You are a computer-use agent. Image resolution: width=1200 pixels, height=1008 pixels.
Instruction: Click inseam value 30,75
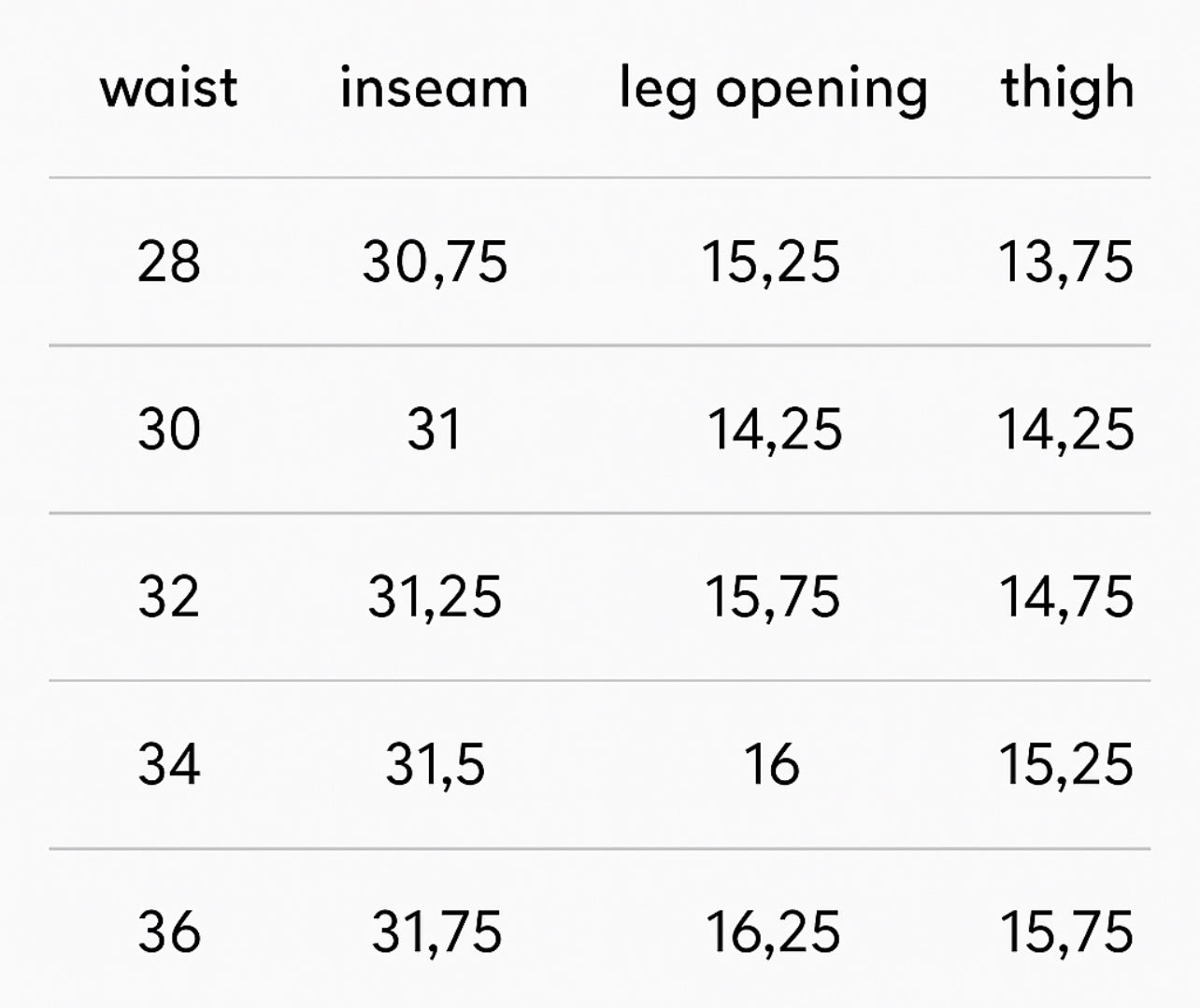click(436, 261)
